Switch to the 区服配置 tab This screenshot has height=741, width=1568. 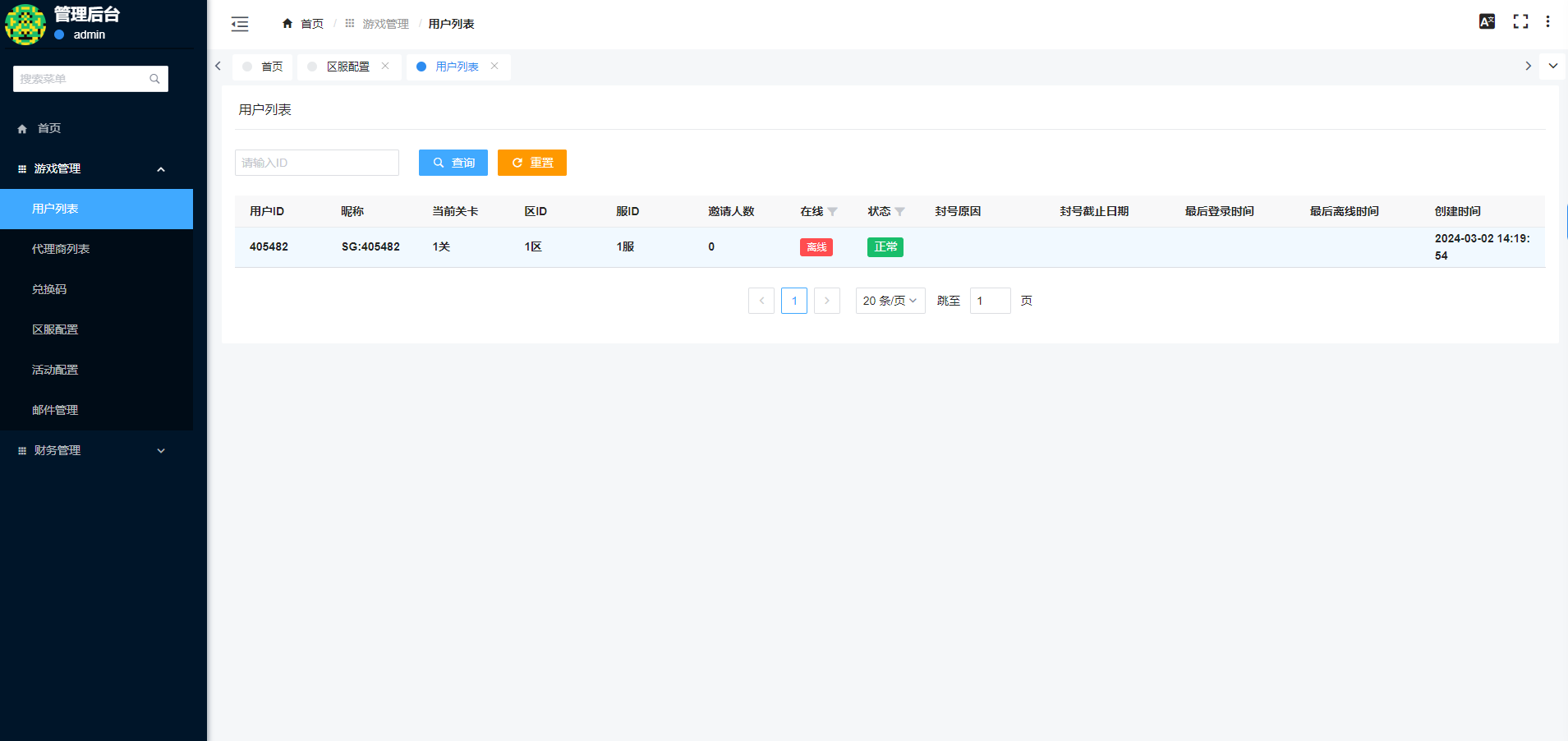point(347,67)
